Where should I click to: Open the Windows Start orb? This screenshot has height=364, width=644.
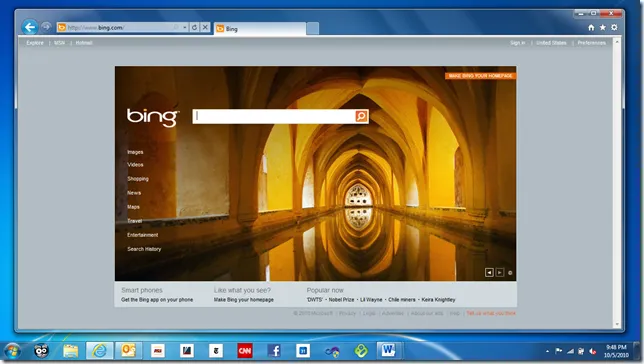click(12, 351)
